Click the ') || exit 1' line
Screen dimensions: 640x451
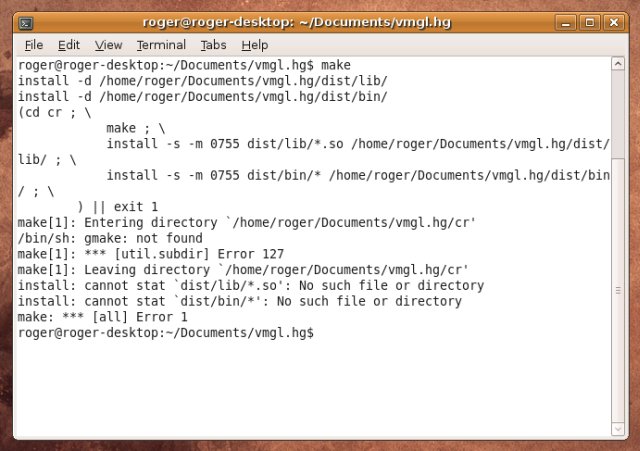click(118, 207)
